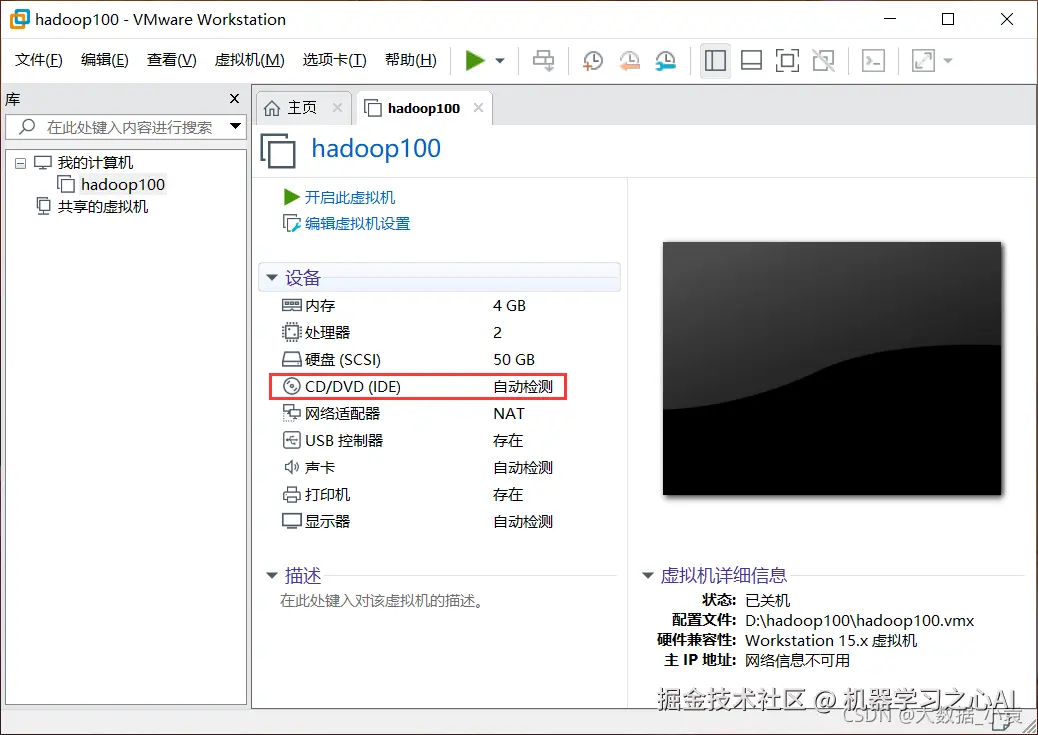Click the revert to snapshot toolbar icon

[629, 60]
